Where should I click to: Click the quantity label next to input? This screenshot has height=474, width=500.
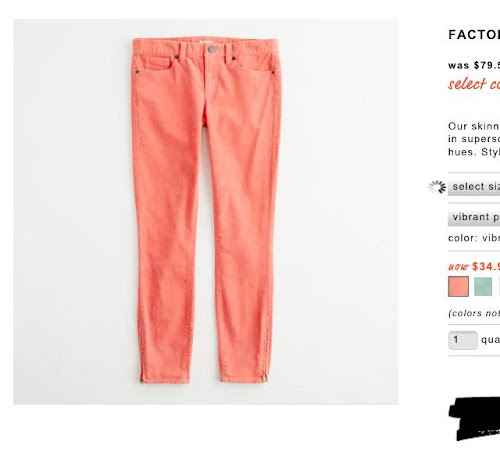[490, 340]
